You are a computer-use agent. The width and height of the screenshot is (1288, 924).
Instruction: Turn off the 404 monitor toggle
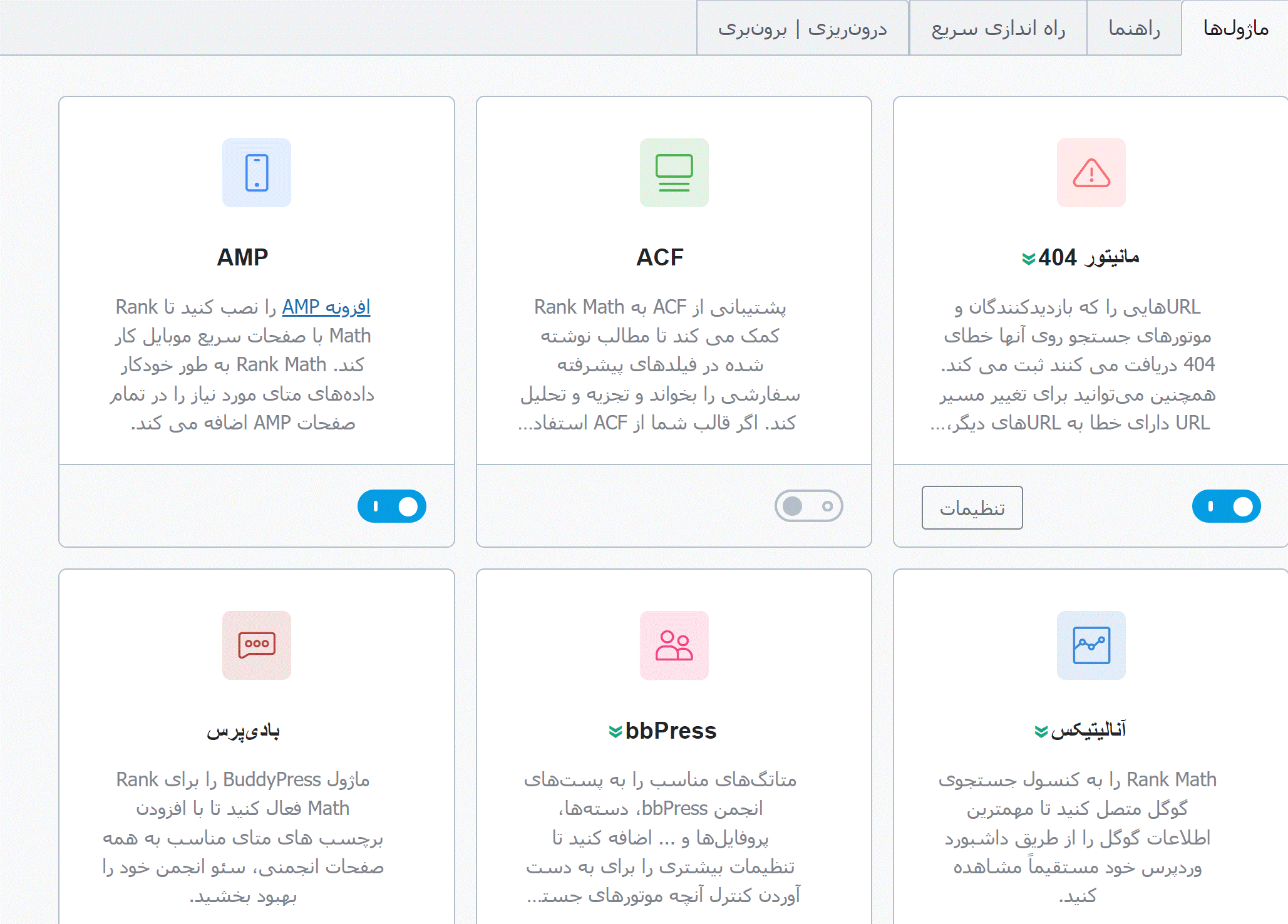point(1226,506)
